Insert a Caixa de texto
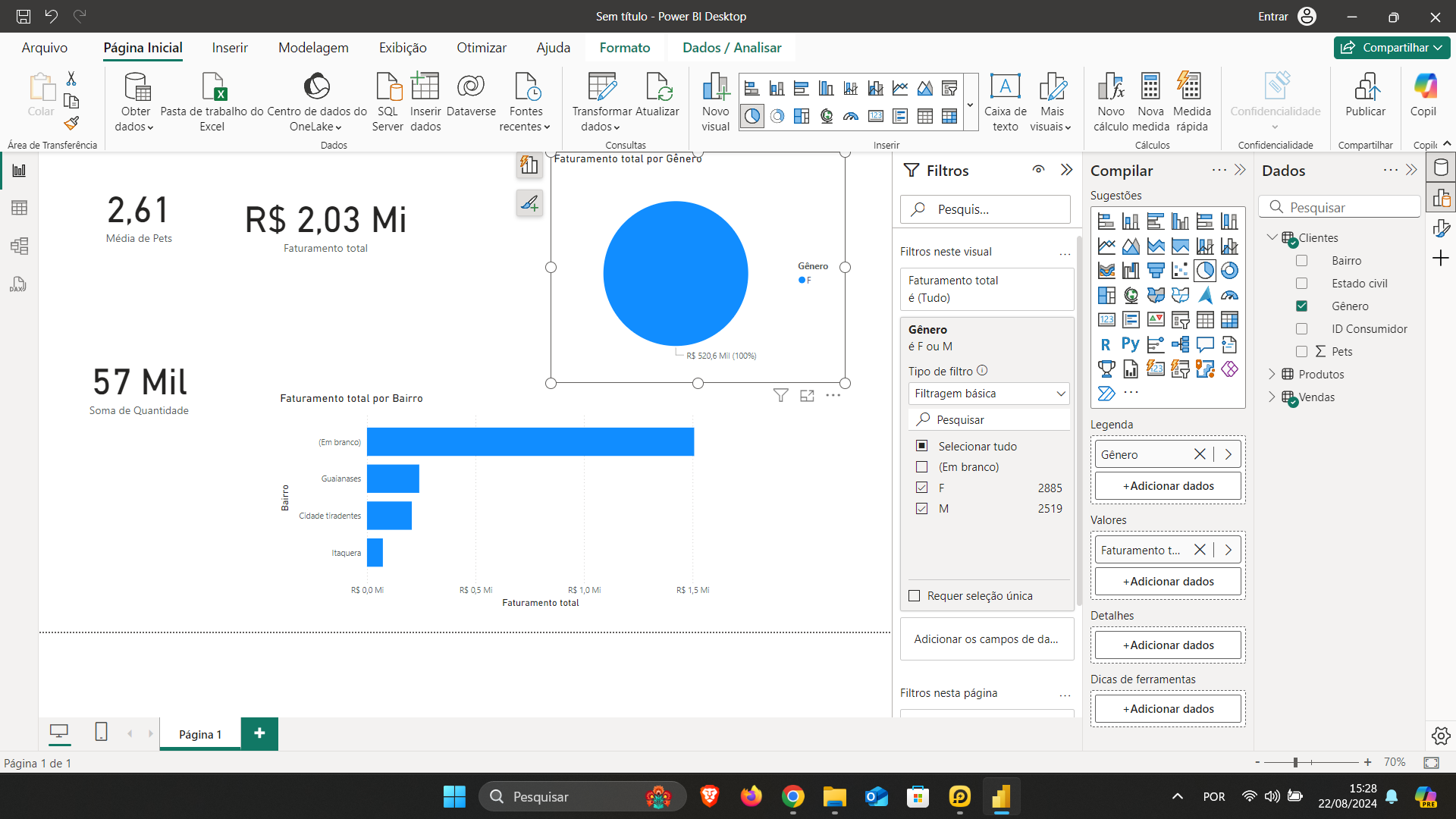1456x819 pixels. pos(1006,102)
